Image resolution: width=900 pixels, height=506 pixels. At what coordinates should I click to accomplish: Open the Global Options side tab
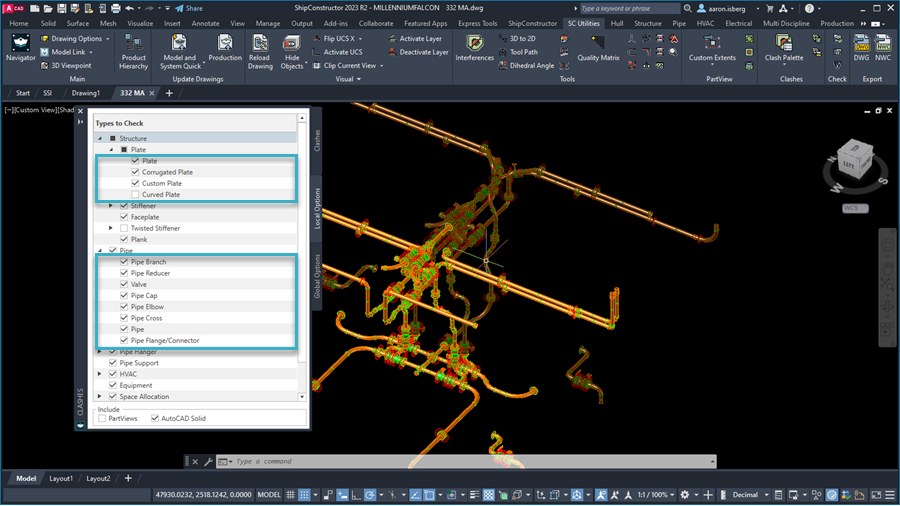(317, 277)
